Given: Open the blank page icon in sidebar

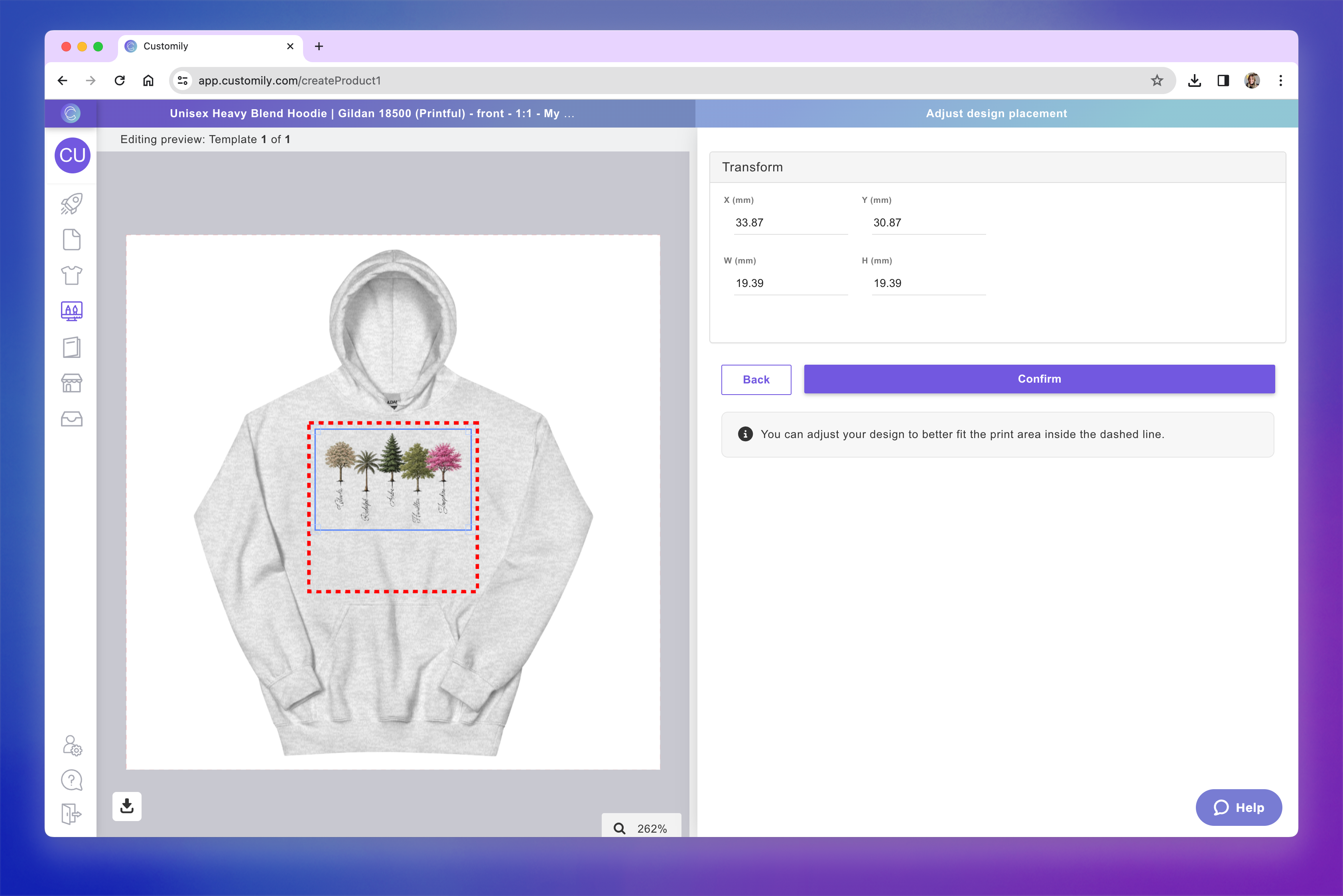Looking at the screenshot, I should point(71,240).
